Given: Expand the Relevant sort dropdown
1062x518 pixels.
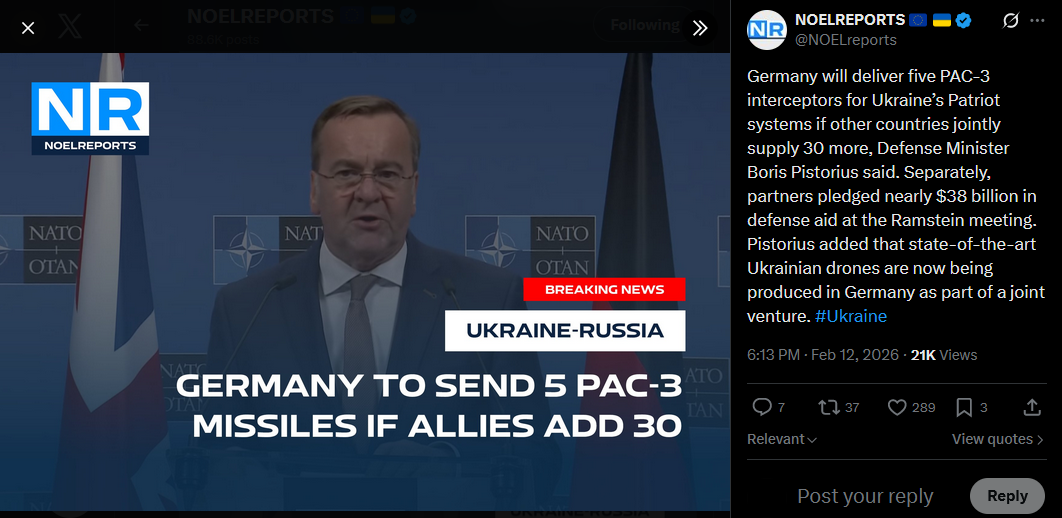Looking at the screenshot, I should 782,439.
